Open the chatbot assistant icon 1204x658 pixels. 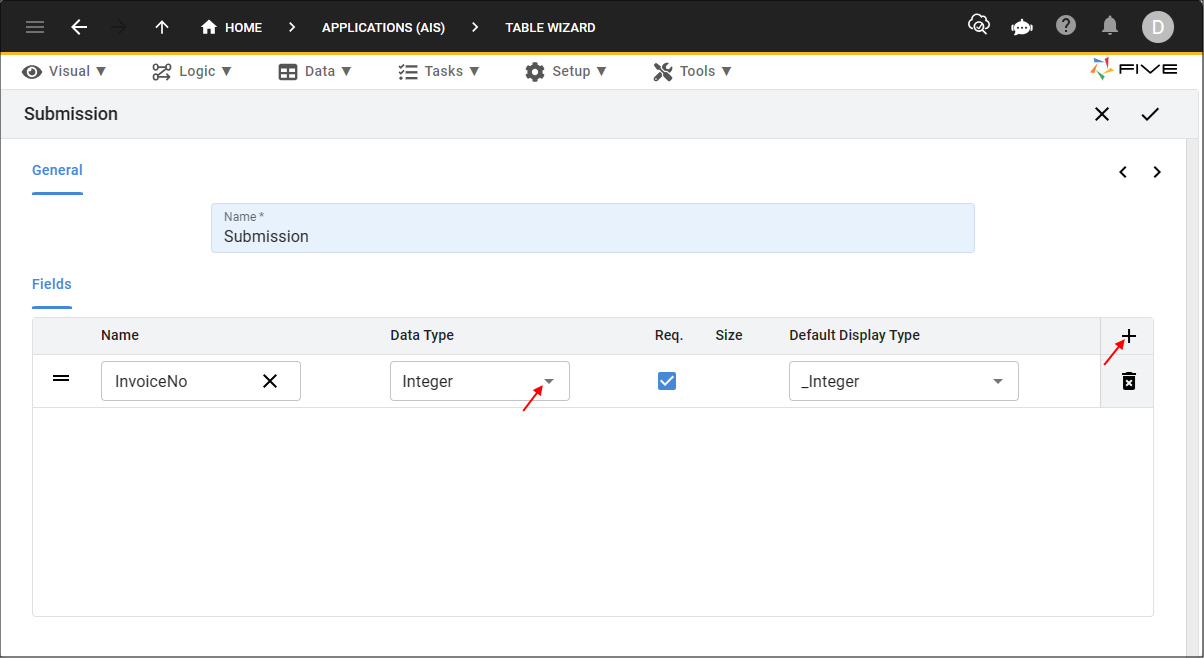coord(1022,27)
